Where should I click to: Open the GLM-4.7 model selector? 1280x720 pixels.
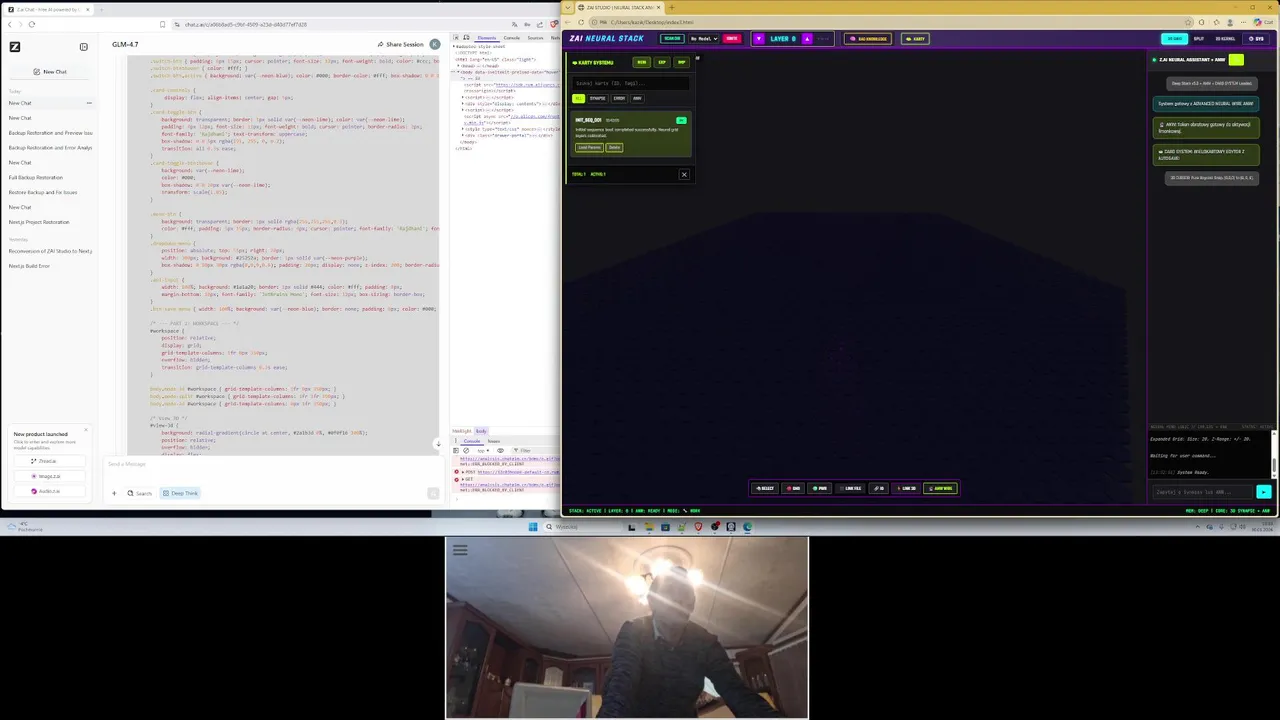pyautogui.click(x=125, y=44)
